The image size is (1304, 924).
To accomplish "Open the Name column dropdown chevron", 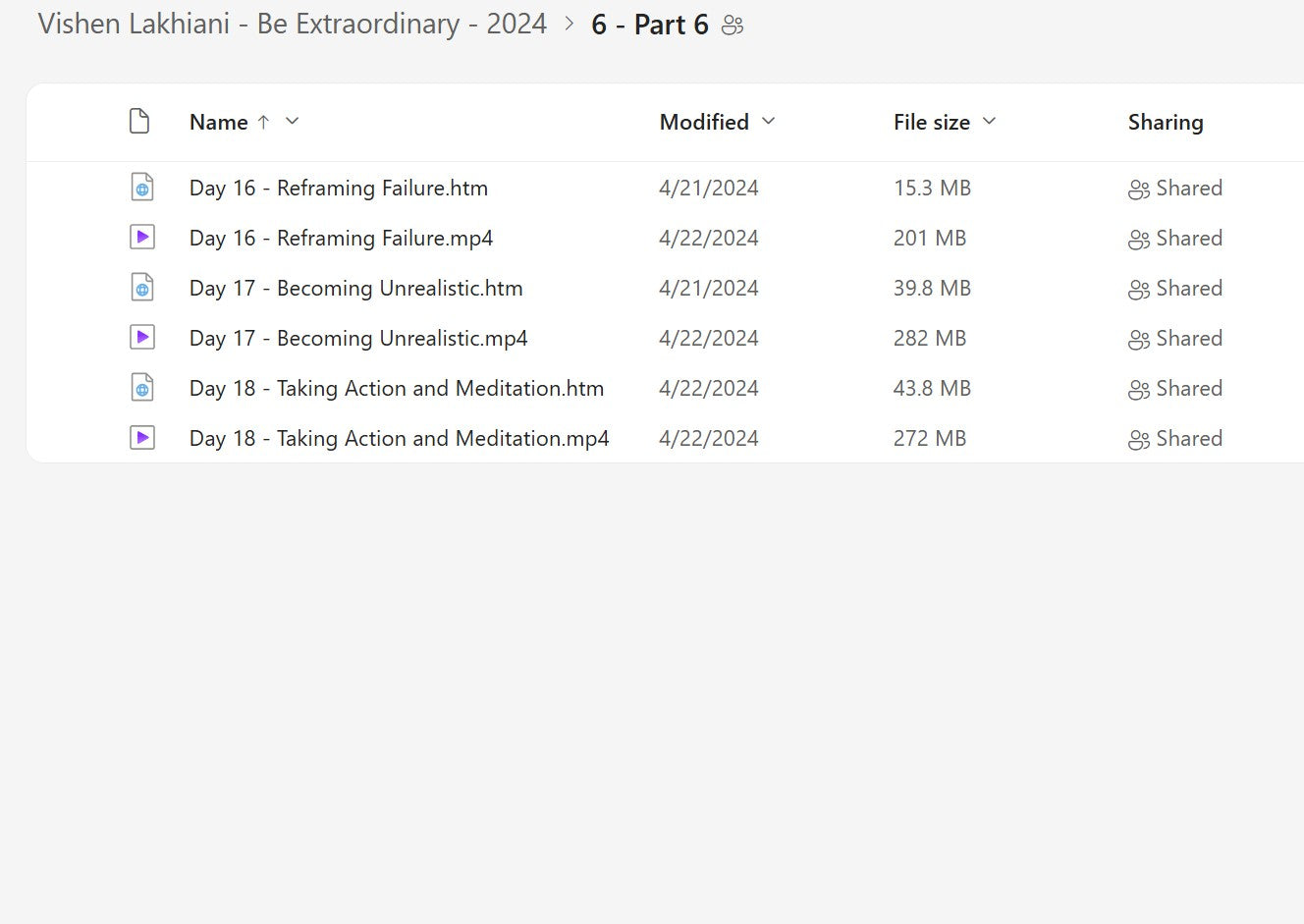I will tap(292, 122).
